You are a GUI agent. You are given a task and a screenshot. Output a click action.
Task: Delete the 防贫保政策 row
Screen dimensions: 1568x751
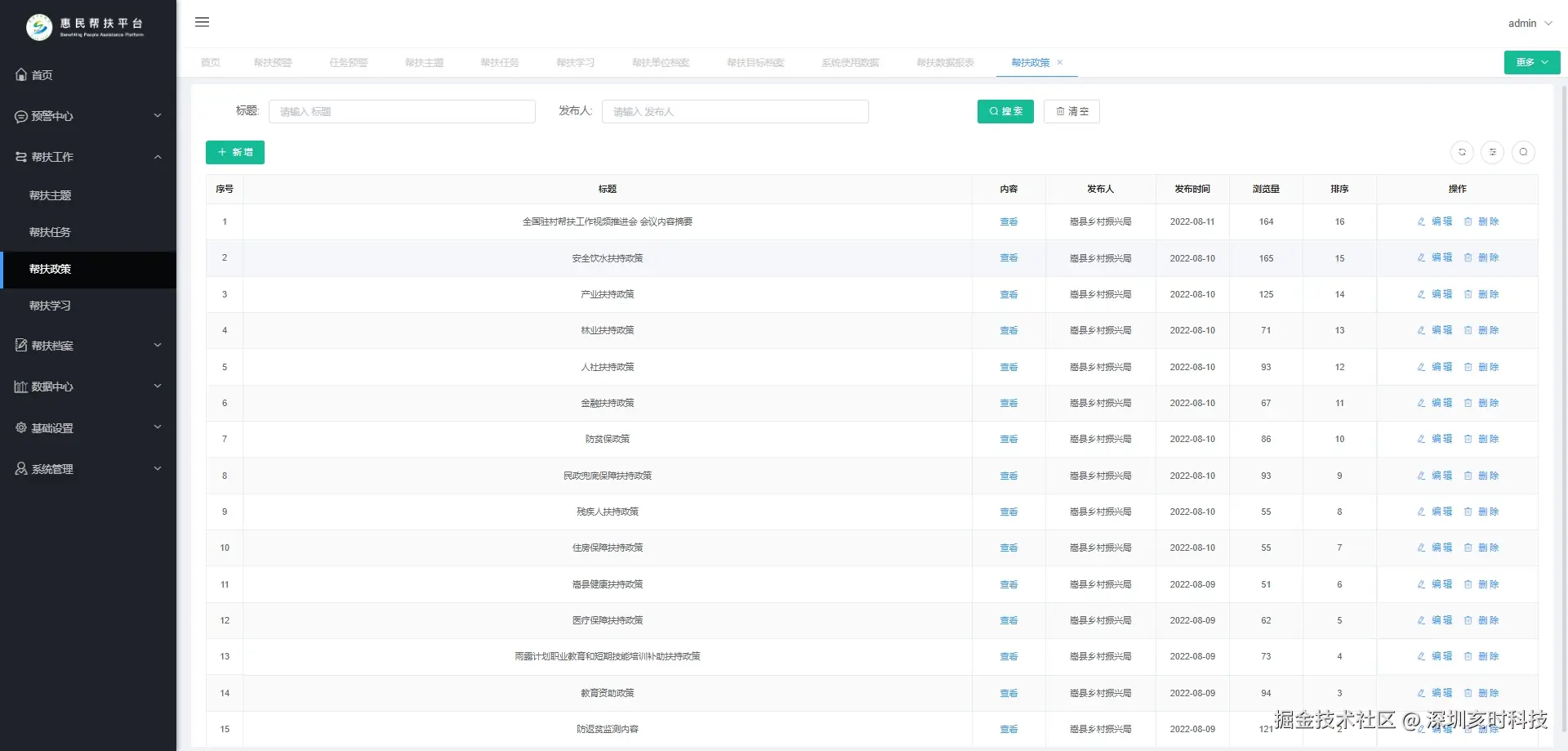coord(1481,439)
